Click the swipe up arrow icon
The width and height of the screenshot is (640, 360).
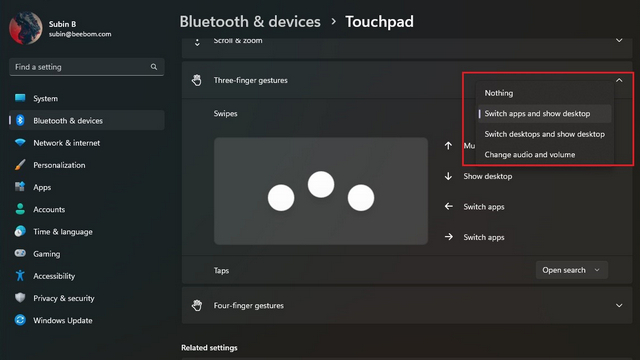tap(448, 146)
